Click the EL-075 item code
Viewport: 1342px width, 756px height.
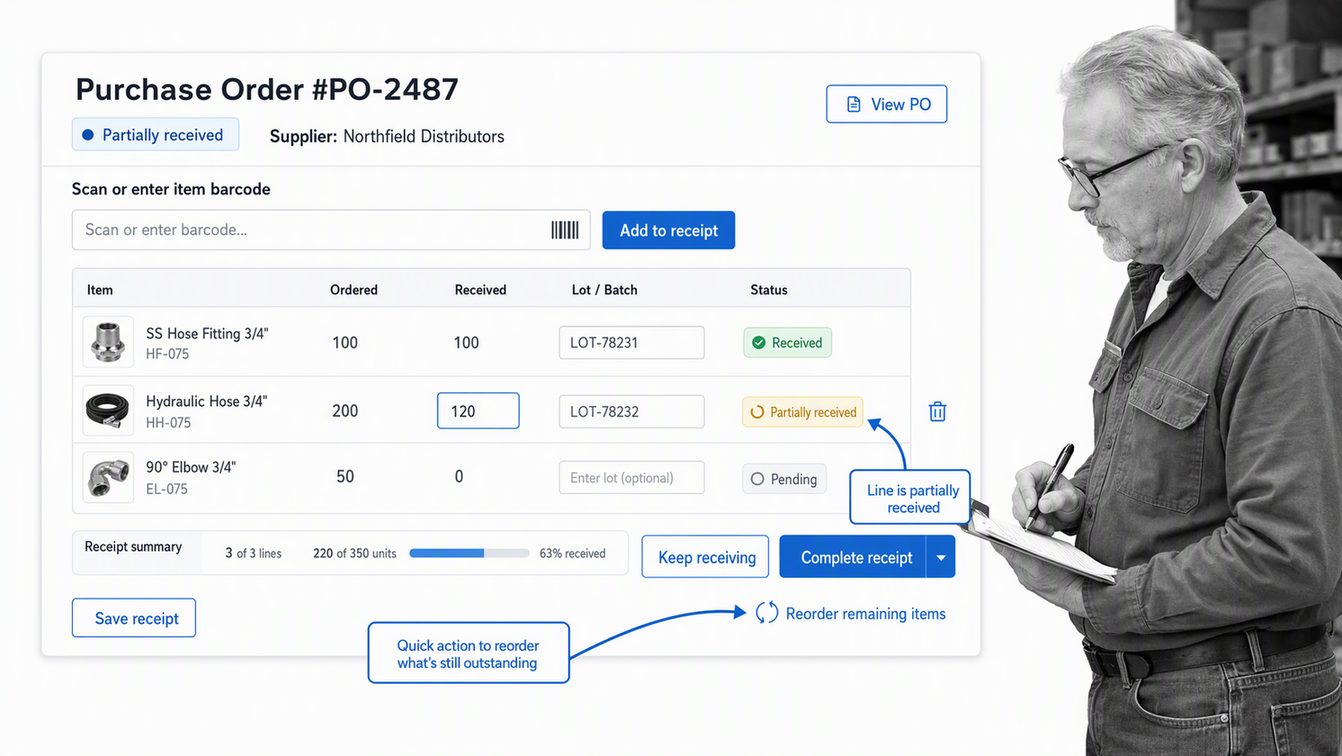coord(166,489)
